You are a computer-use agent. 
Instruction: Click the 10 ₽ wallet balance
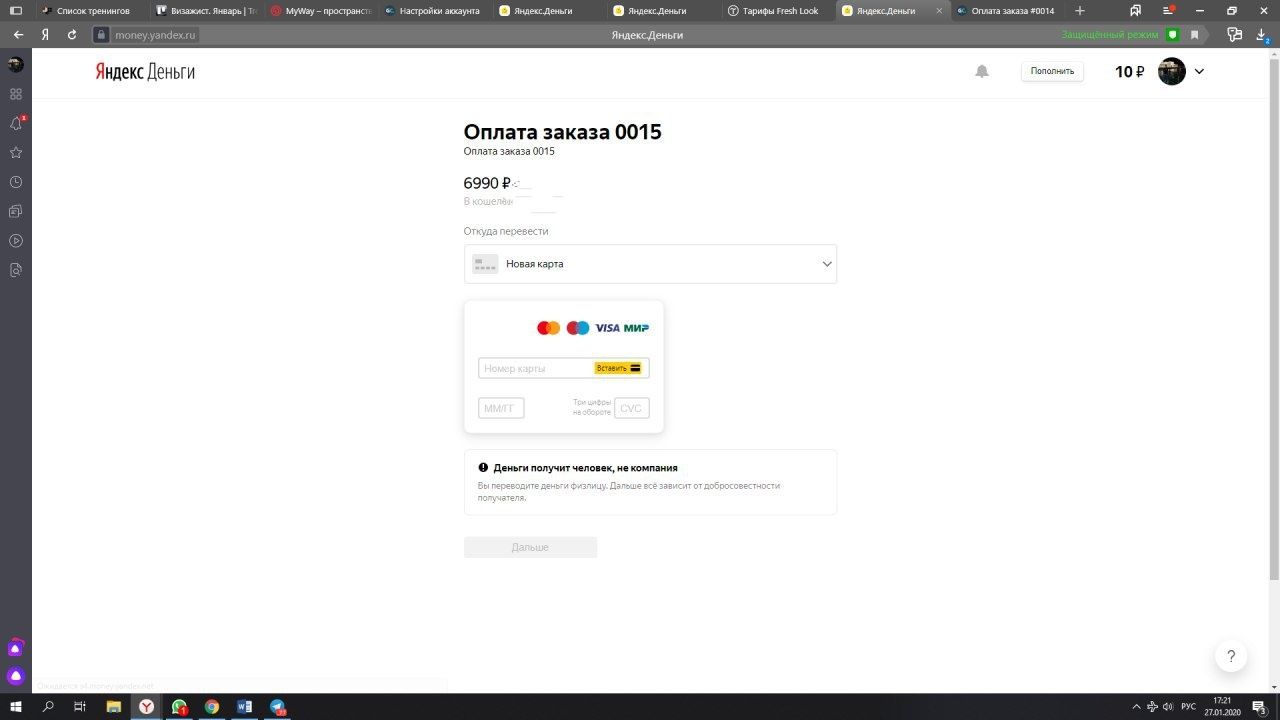pos(1129,72)
